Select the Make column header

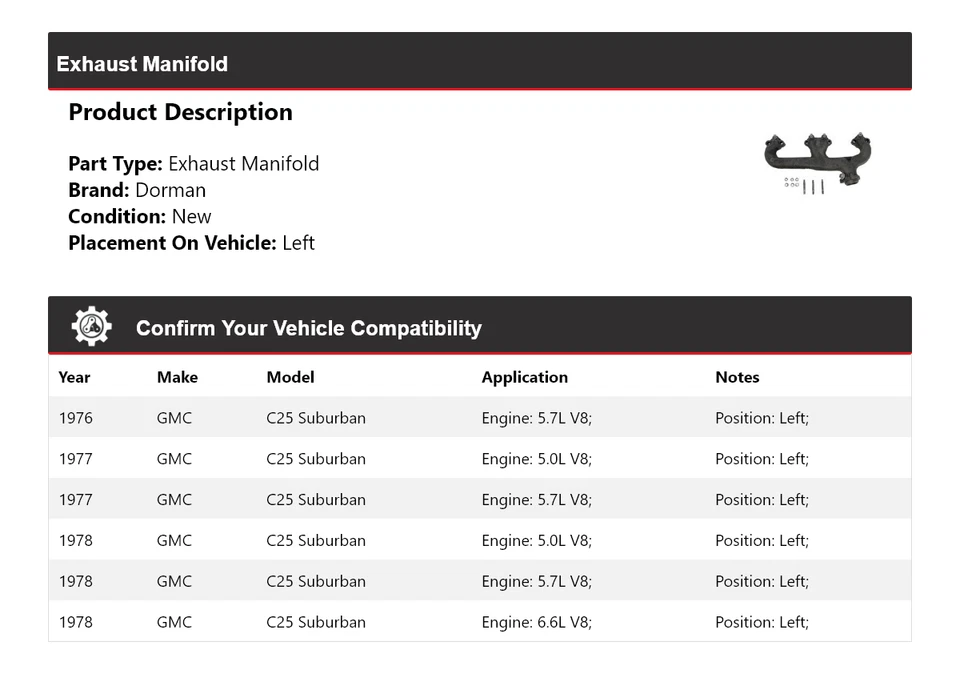177,377
